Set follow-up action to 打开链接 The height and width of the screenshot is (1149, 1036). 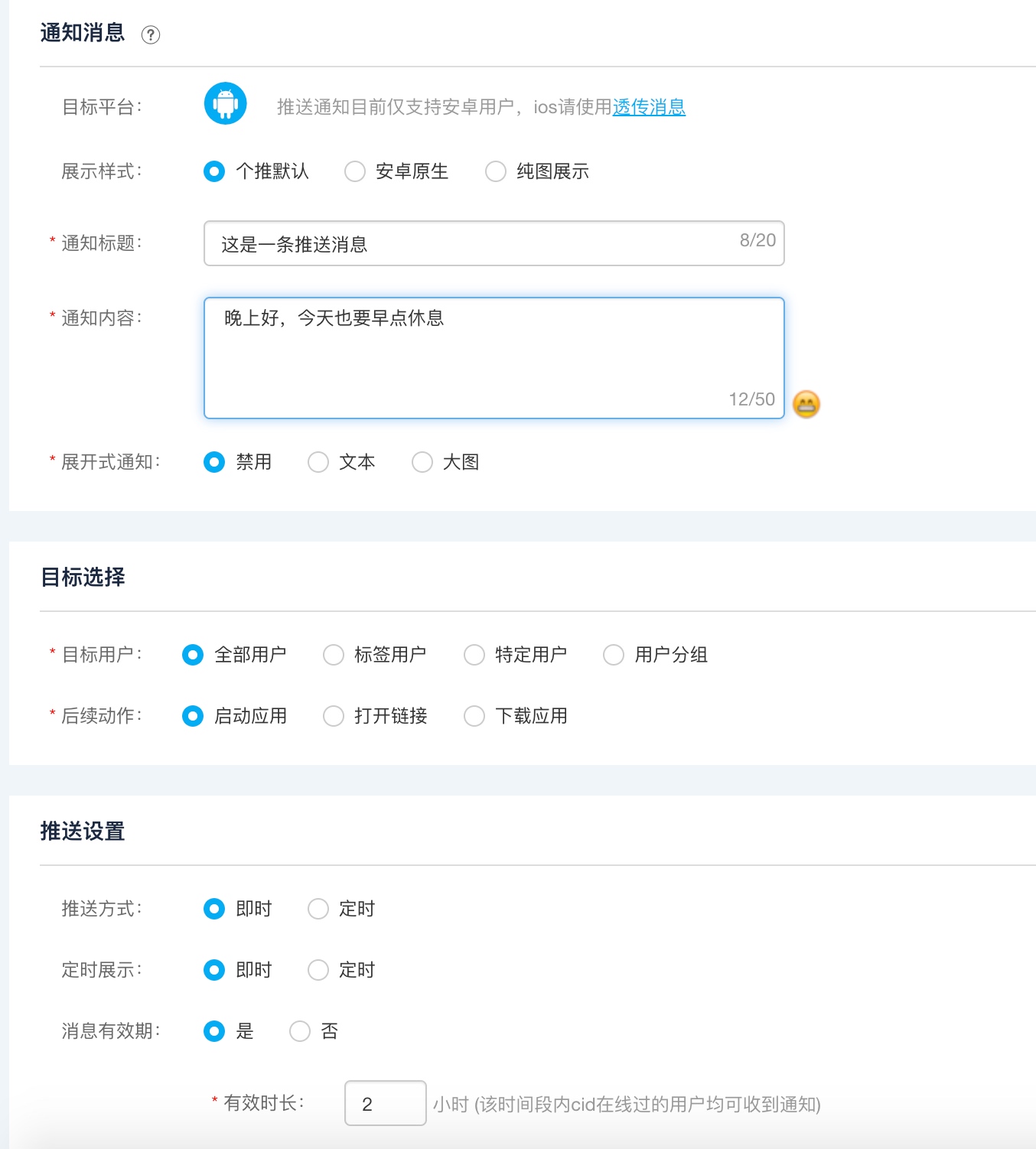[x=334, y=716]
